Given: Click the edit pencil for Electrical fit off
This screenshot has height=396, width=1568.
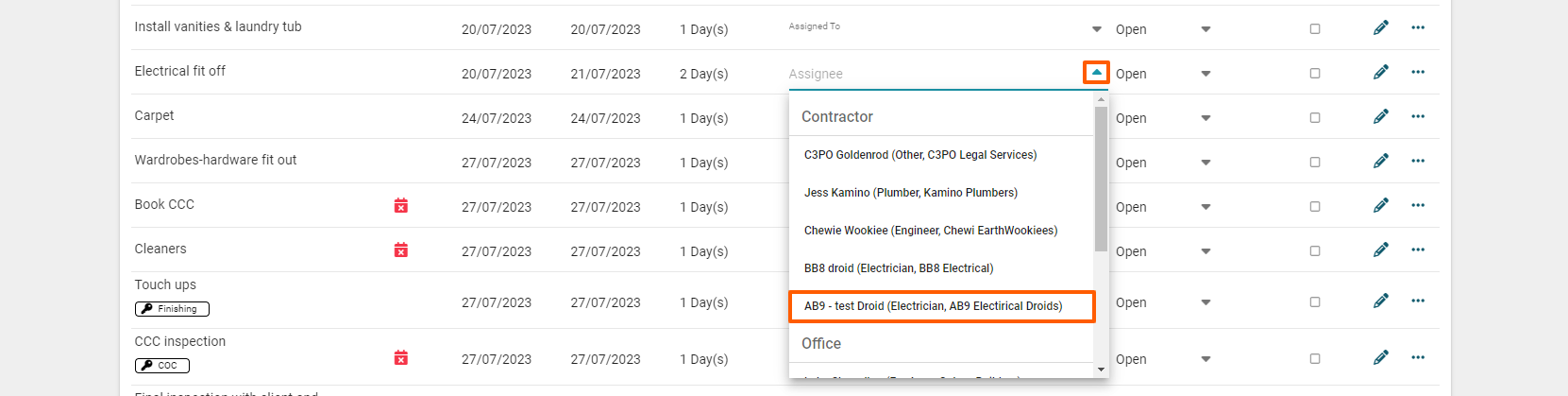Looking at the screenshot, I should click(x=1380, y=72).
